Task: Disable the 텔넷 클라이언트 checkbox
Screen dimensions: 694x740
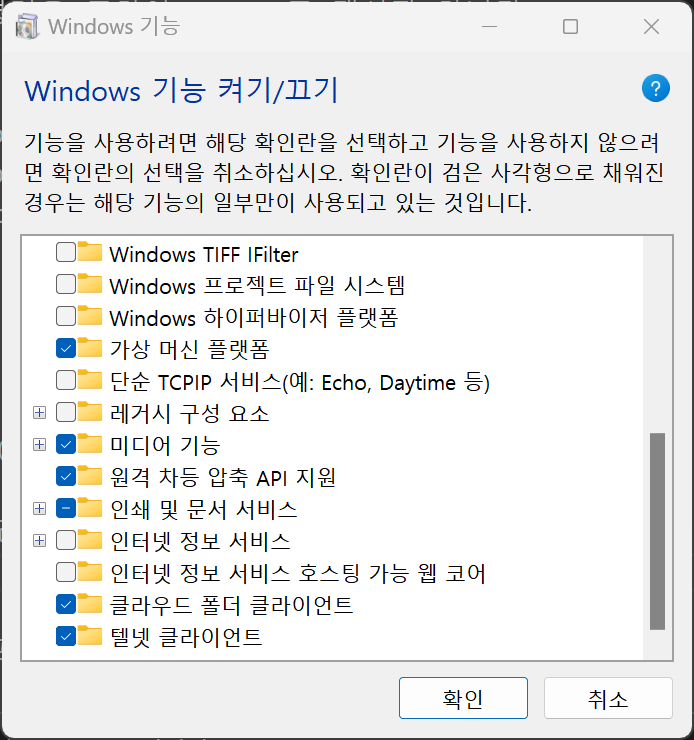Action: (x=66, y=636)
